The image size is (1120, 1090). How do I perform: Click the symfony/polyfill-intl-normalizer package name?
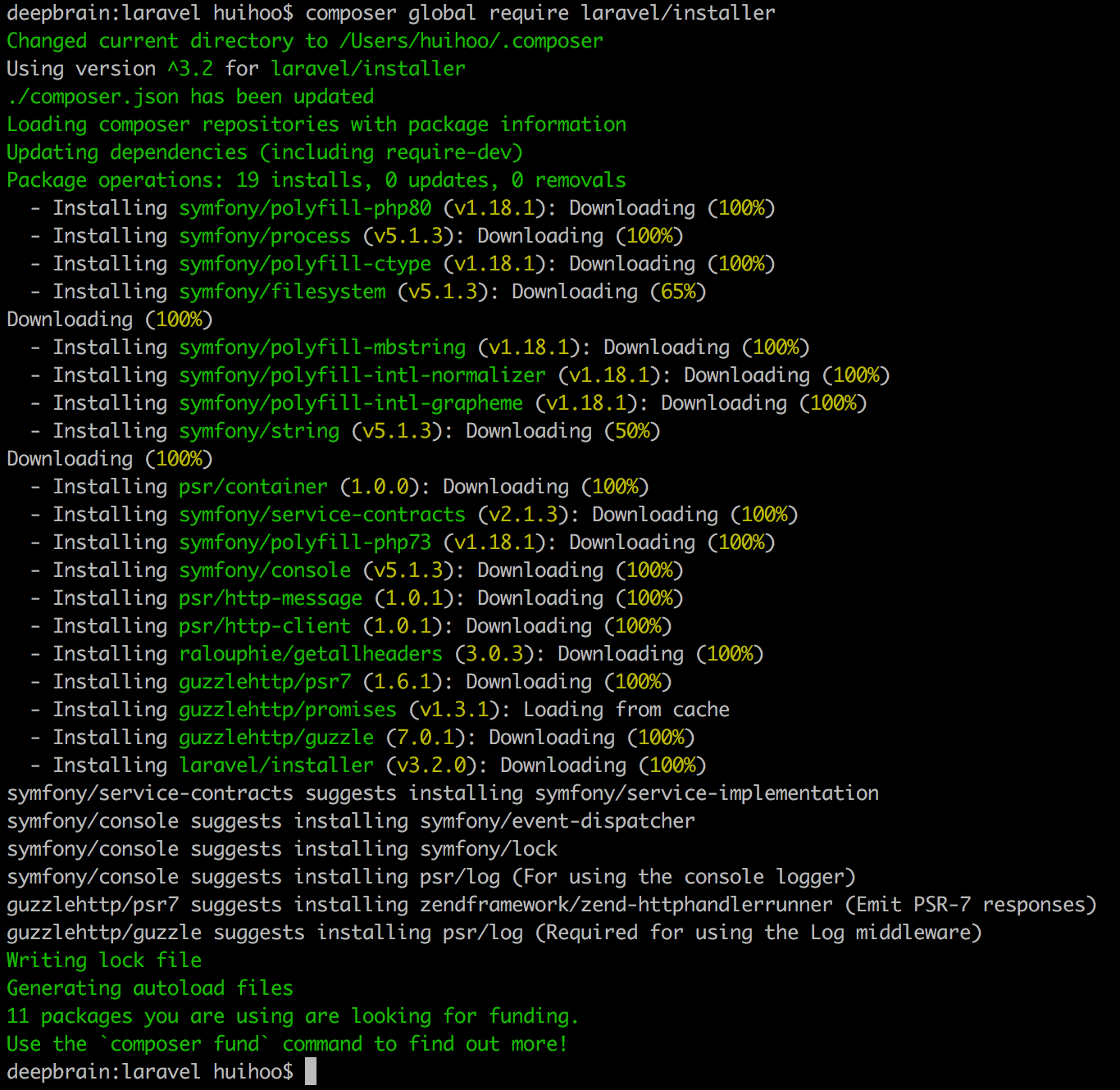coord(362,375)
